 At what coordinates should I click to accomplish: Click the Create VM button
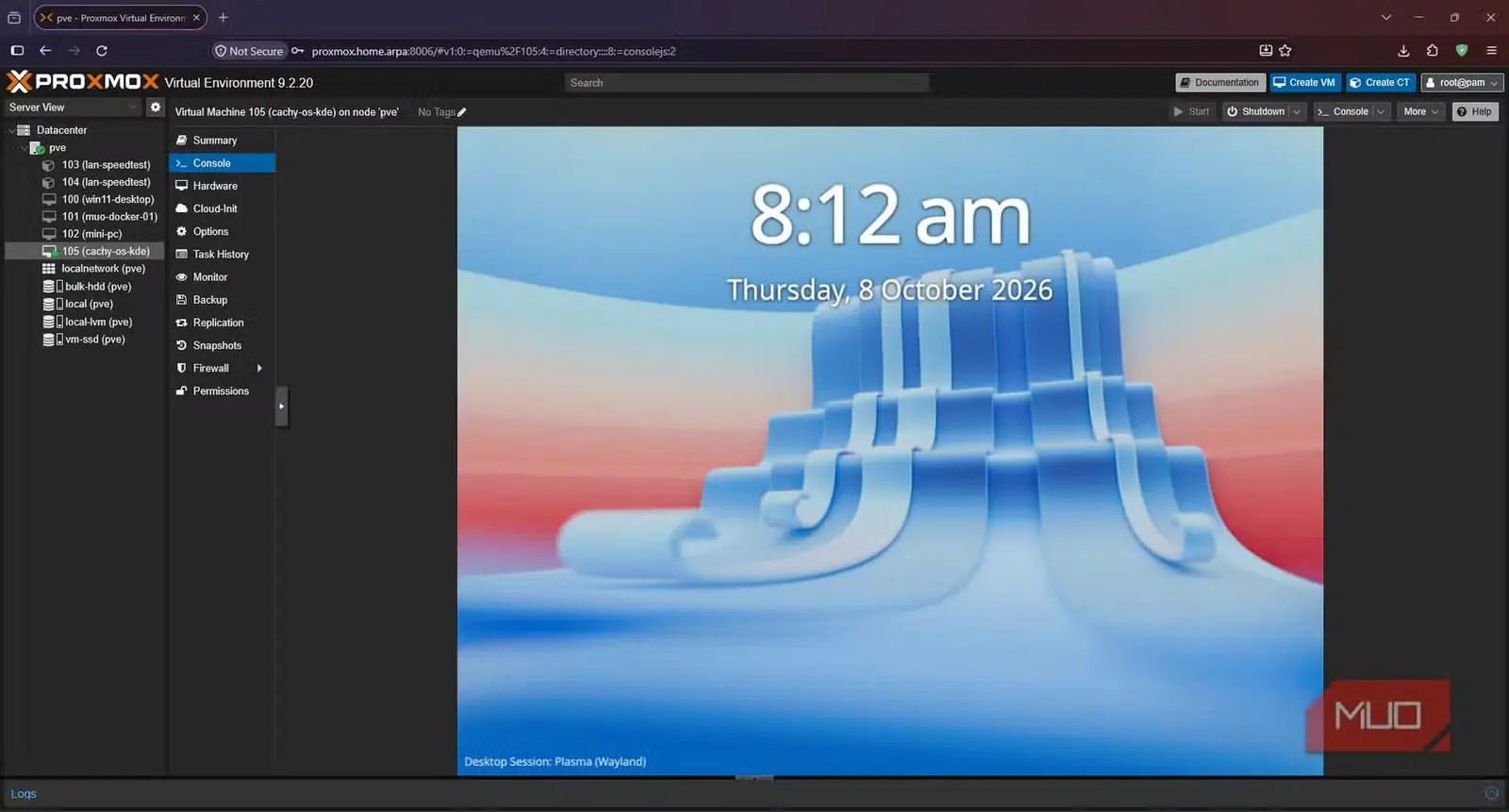click(1304, 83)
